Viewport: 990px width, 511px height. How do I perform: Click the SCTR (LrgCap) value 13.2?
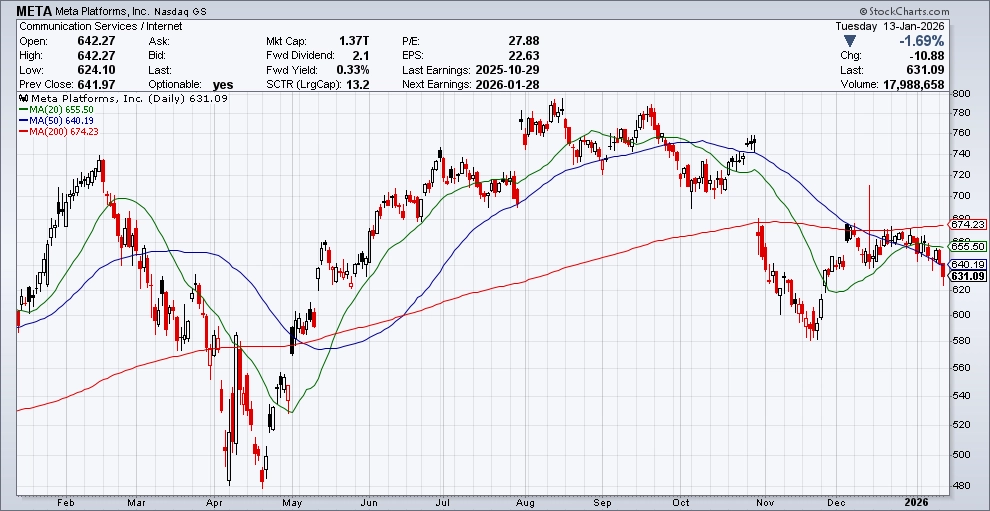pos(359,85)
